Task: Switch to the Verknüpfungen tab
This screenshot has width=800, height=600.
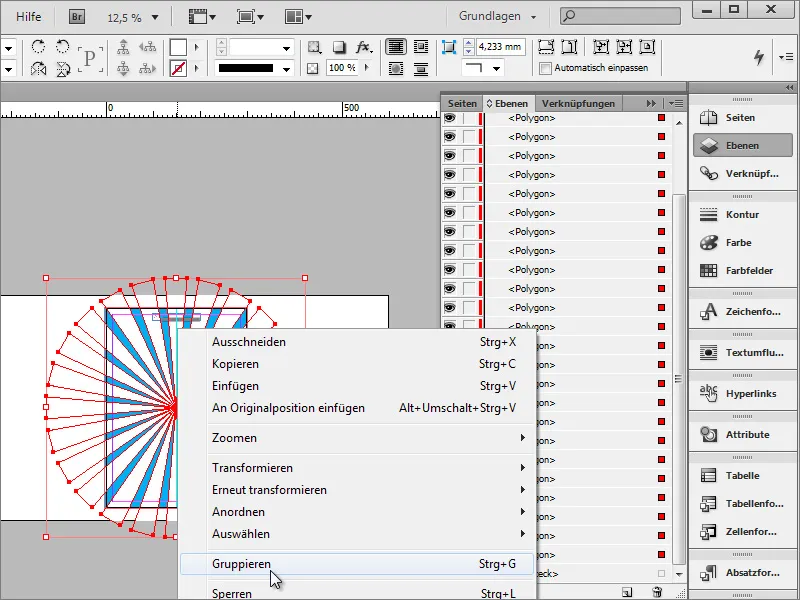Action: pyautogui.click(x=578, y=104)
